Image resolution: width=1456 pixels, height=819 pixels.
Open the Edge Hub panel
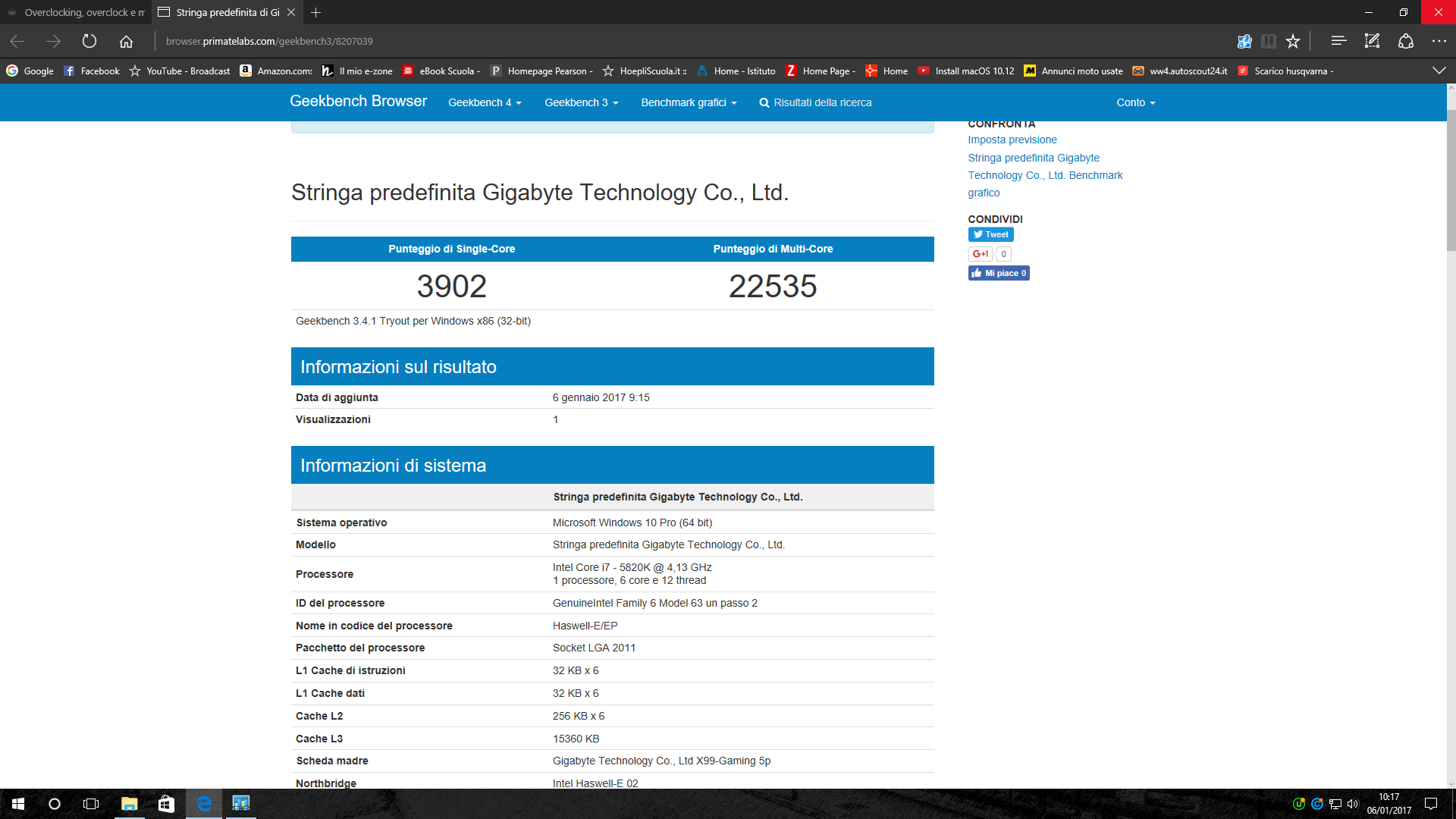[x=1338, y=42]
